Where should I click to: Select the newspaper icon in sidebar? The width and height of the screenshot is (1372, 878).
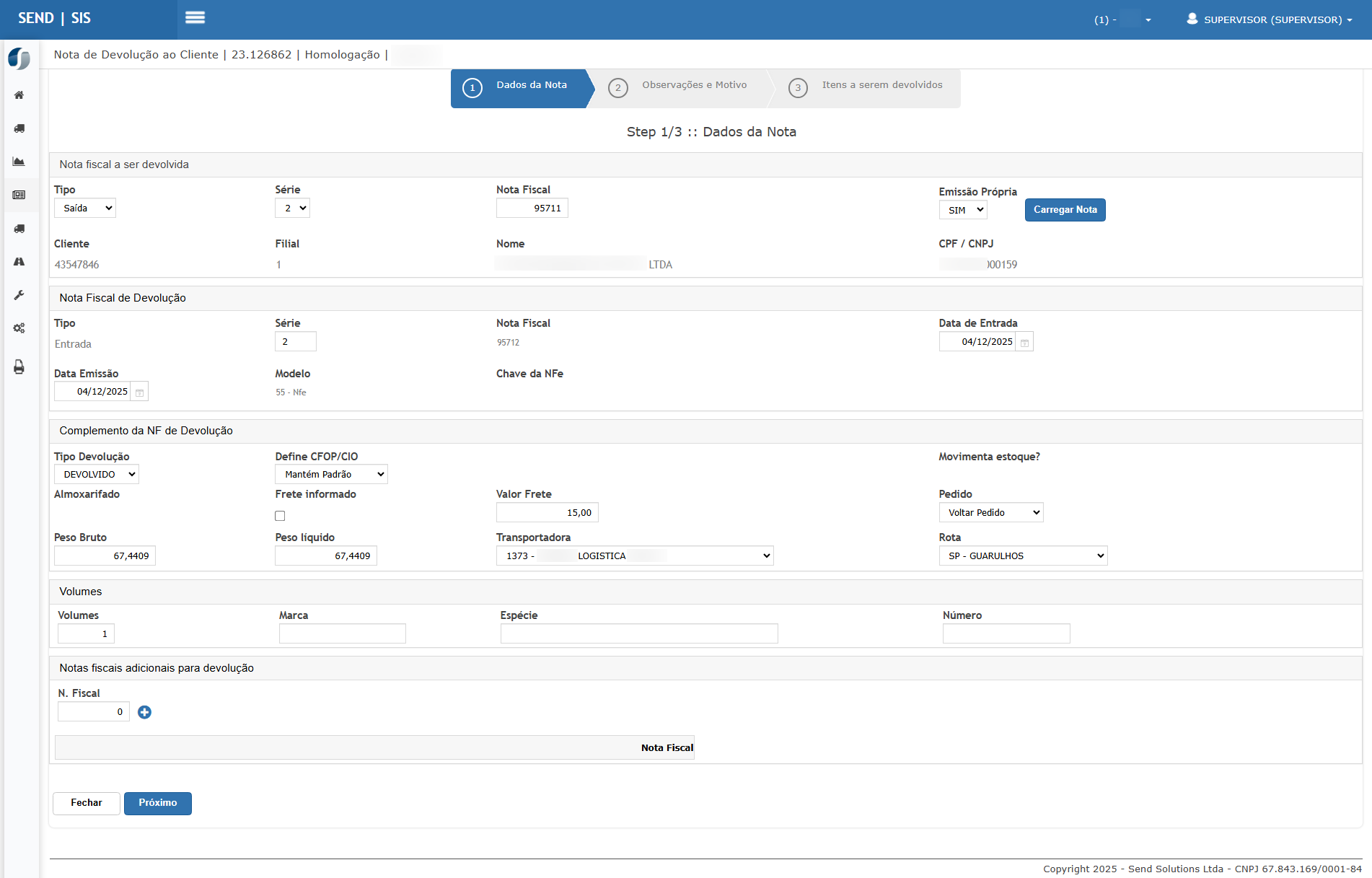click(x=19, y=195)
